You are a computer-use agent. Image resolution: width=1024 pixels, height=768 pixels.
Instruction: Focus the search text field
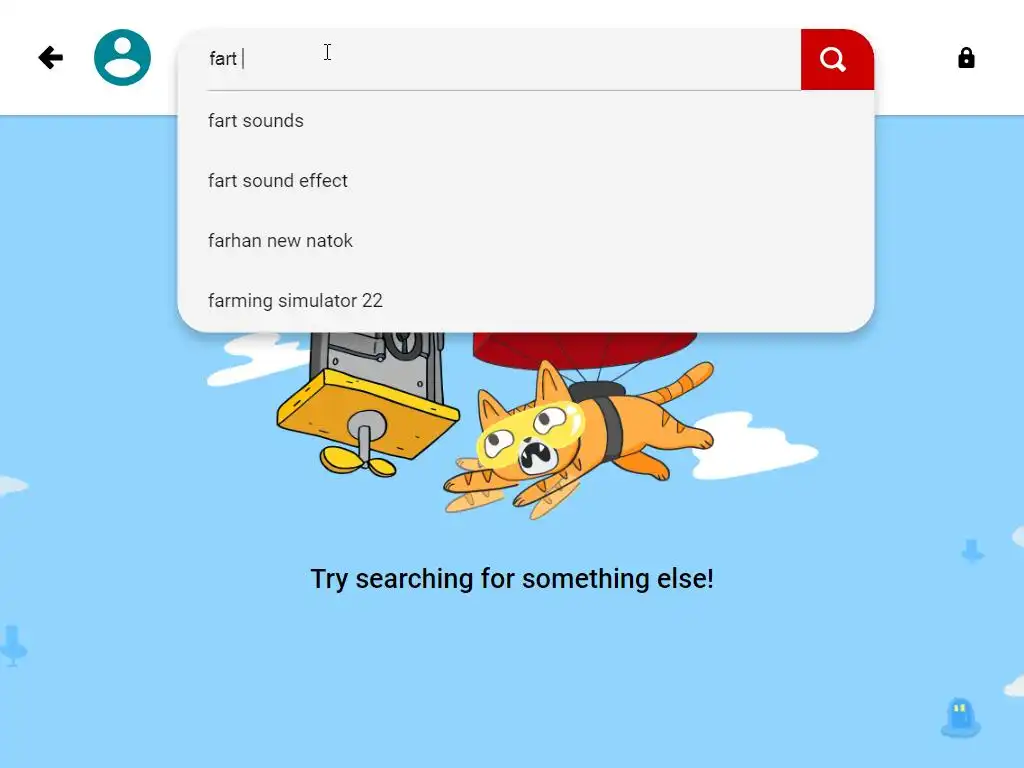pos(503,59)
